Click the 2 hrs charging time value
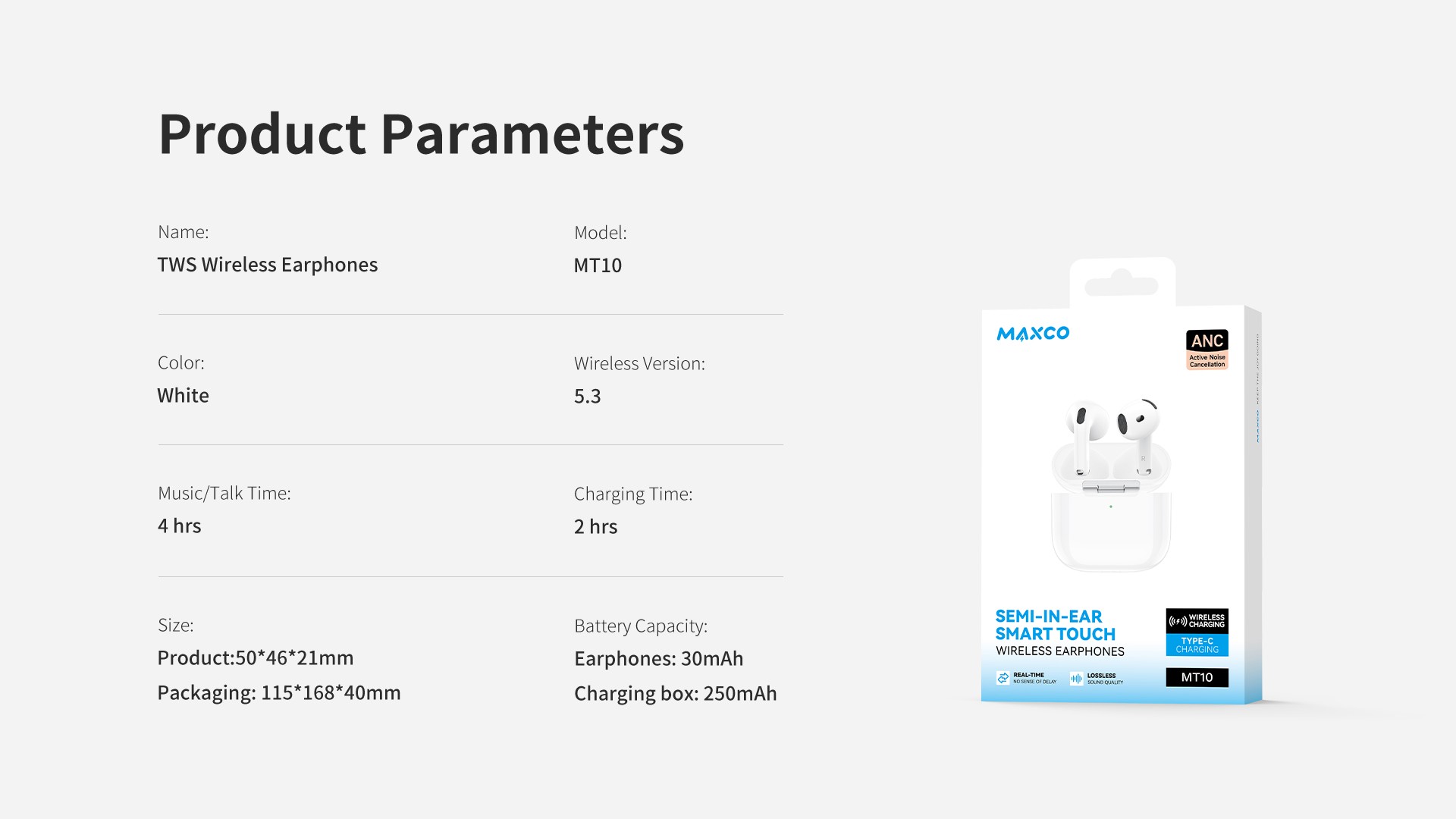Viewport: 1456px width, 819px height. (595, 526)
